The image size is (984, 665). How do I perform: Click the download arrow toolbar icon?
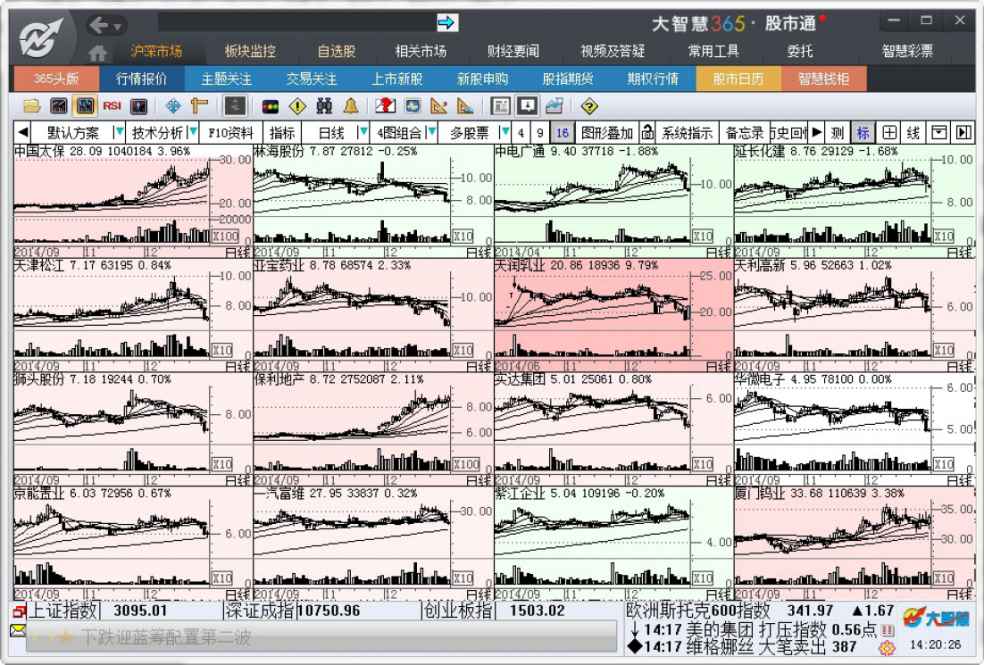[527, 106]
